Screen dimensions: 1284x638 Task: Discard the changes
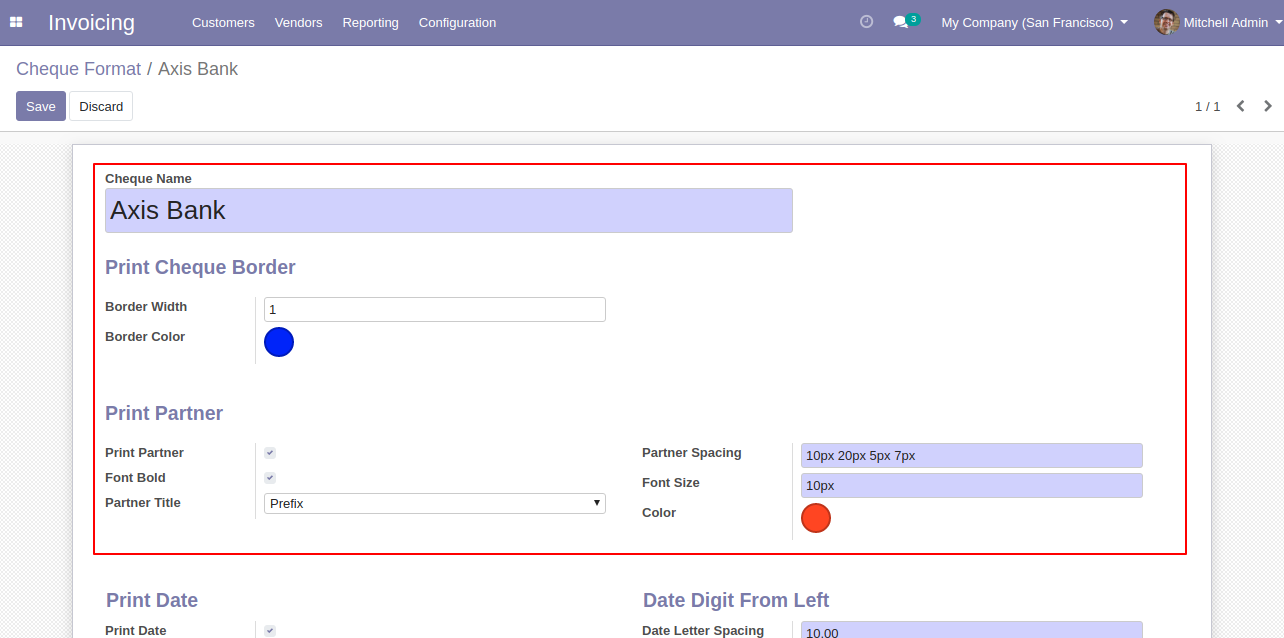[101, 106]
